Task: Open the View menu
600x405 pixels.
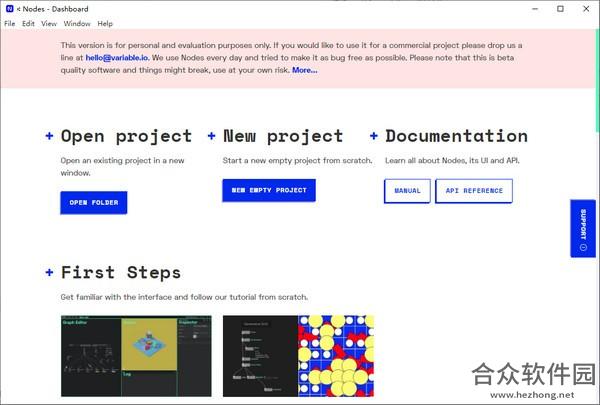Action: [x=49, y=24]
